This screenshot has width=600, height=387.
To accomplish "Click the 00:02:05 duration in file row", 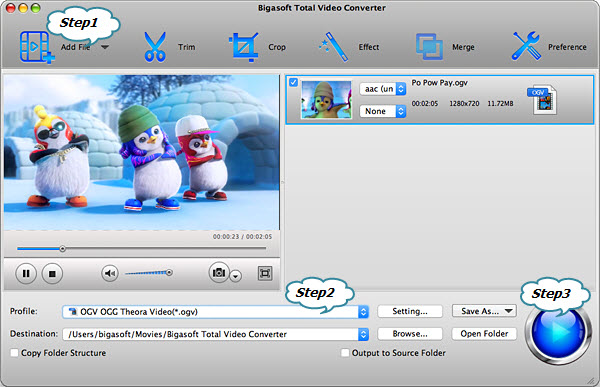I will (x=425, y=103).
